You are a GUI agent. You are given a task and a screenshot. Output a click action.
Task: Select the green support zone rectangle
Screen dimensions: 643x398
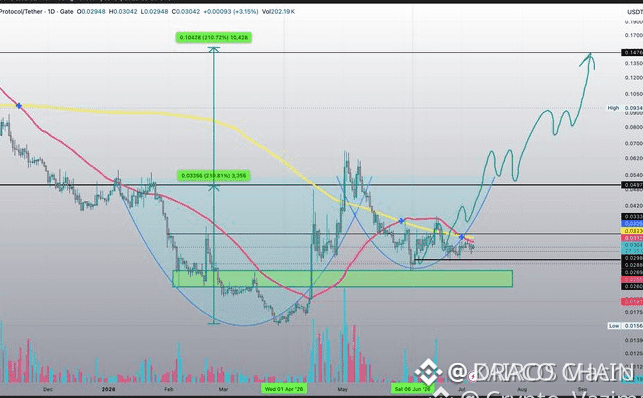coord(342,279)
